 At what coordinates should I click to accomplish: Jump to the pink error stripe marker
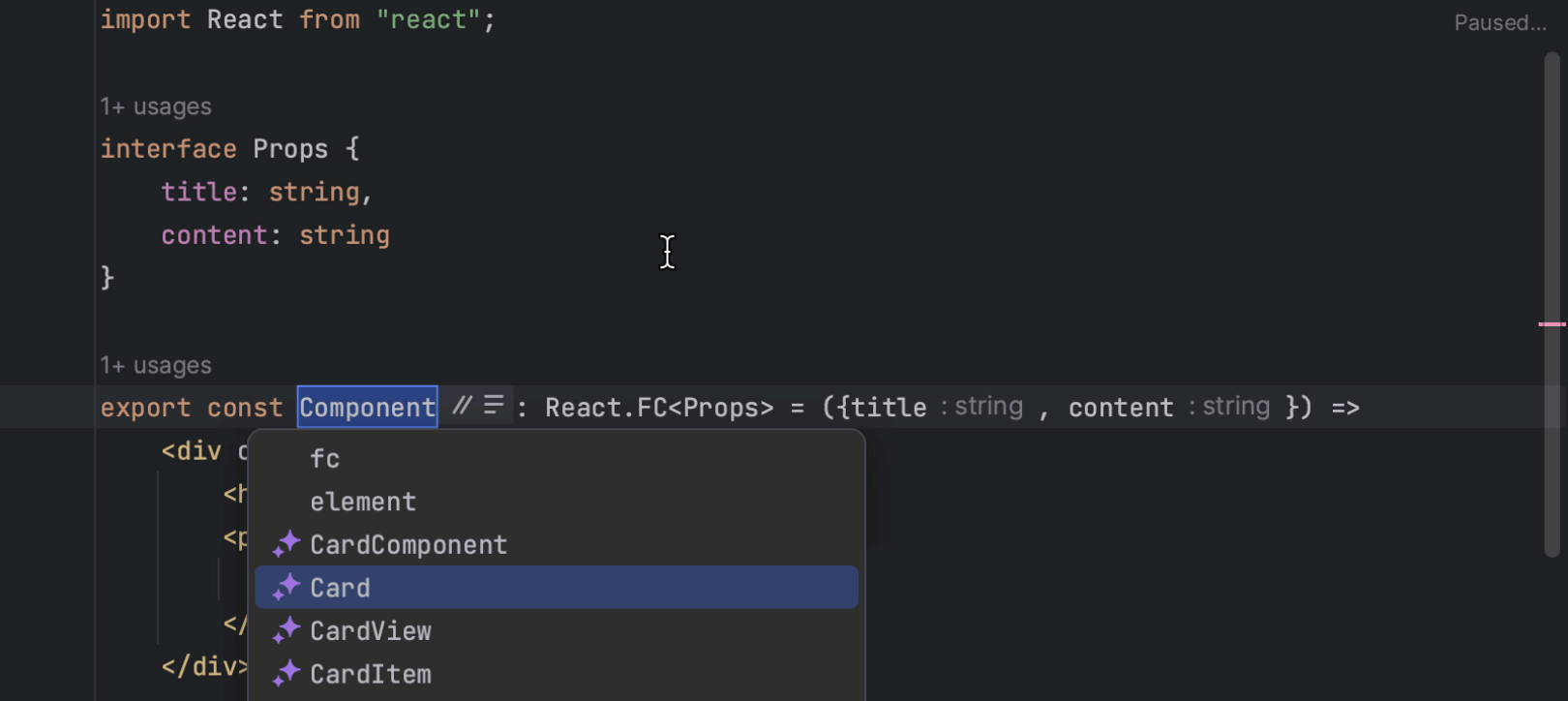click(1551, 324)
